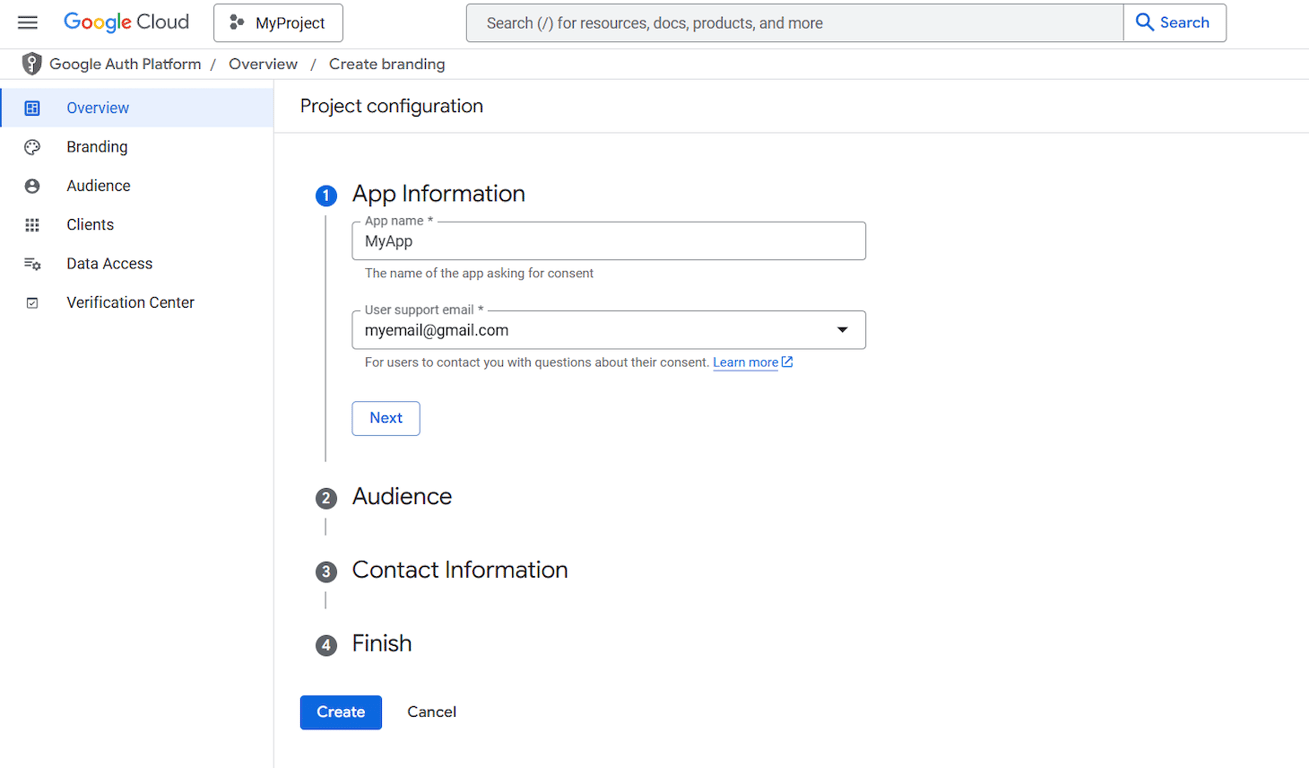Click inside the App name field
1309x768 pixels.
[x=608, y=241]
